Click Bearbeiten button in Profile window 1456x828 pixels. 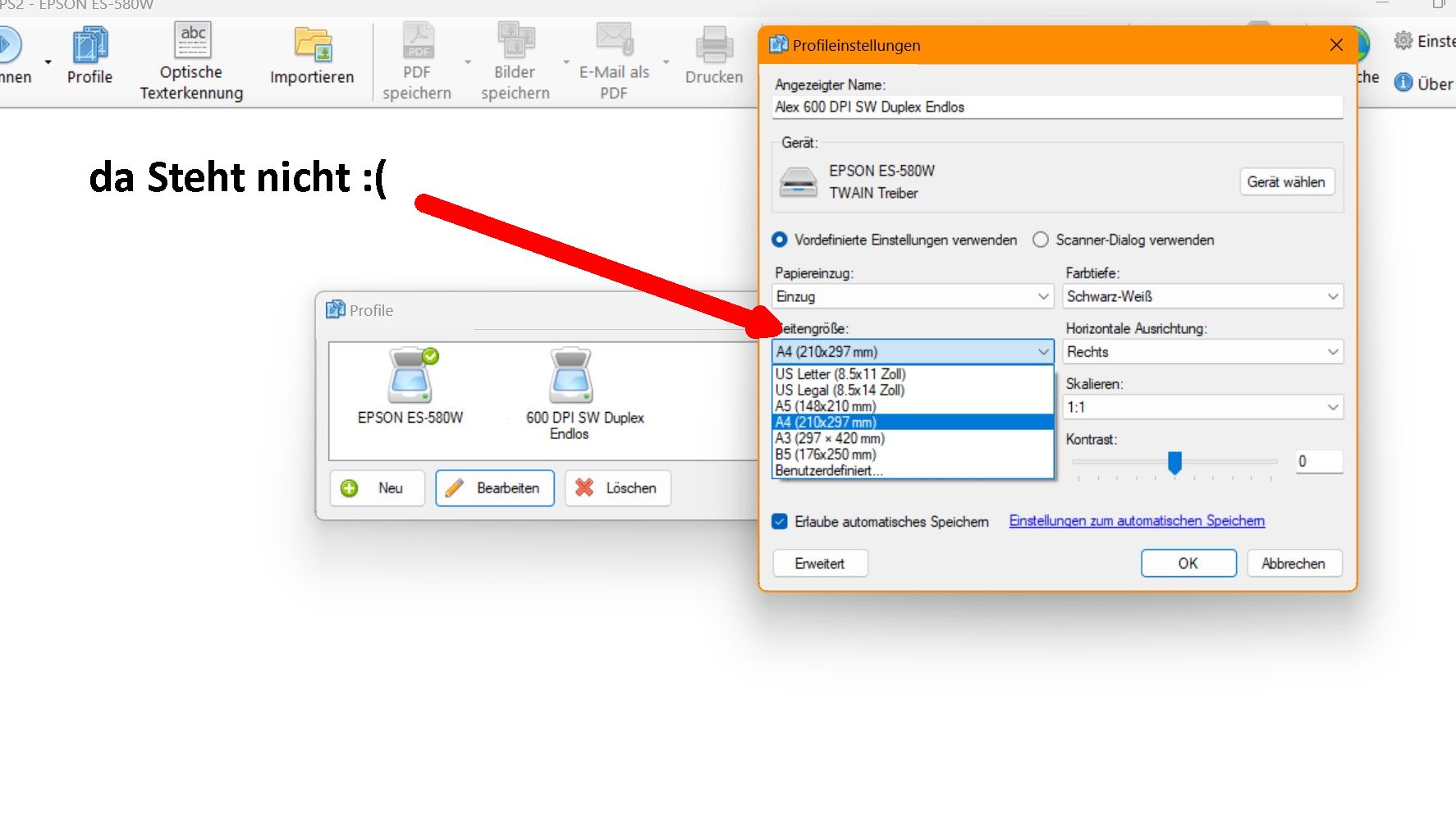pyautogui.click(x=495, y=488)
